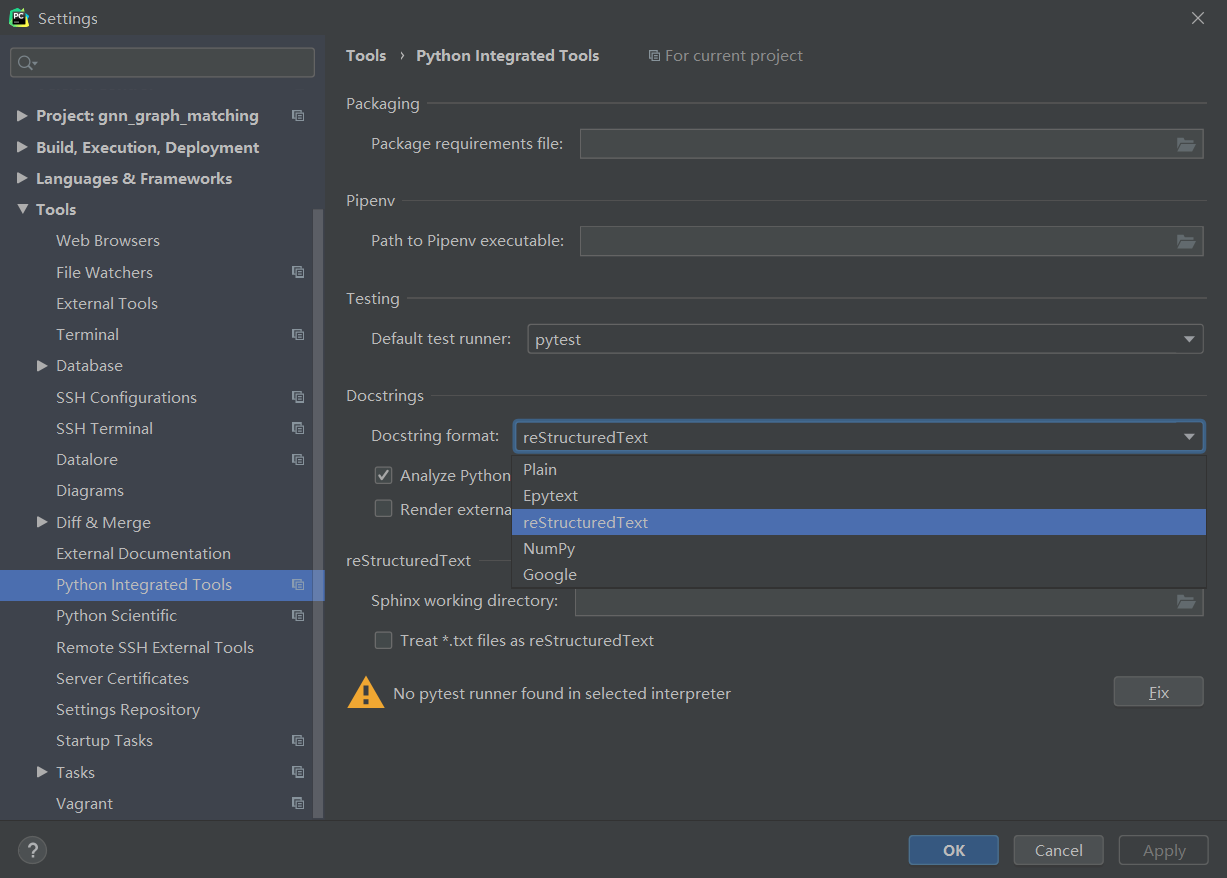
Task: Click project-level icon beside Vagrant
Action: [298, 803]
